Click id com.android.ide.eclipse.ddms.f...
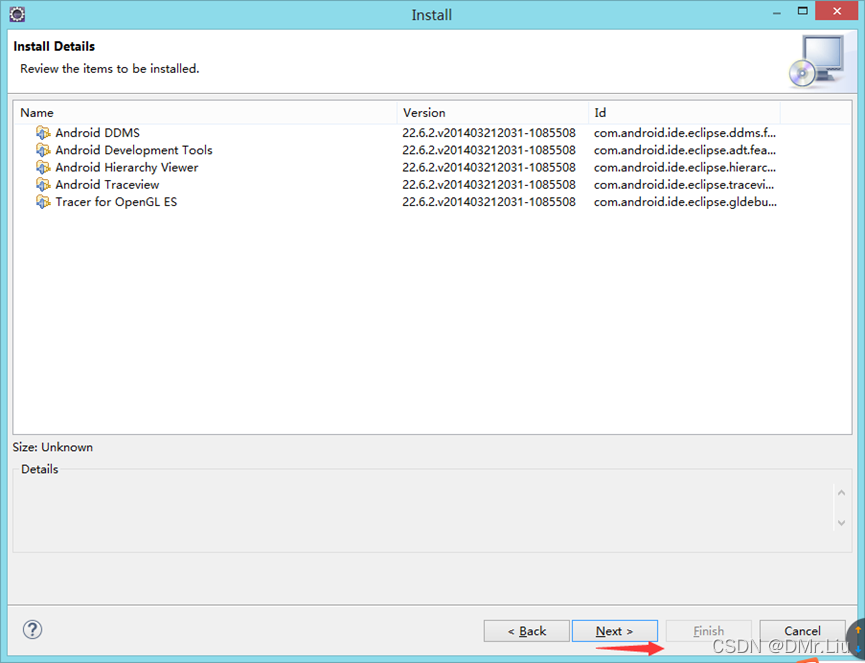The image size is (865, 663). pos(685,133)
